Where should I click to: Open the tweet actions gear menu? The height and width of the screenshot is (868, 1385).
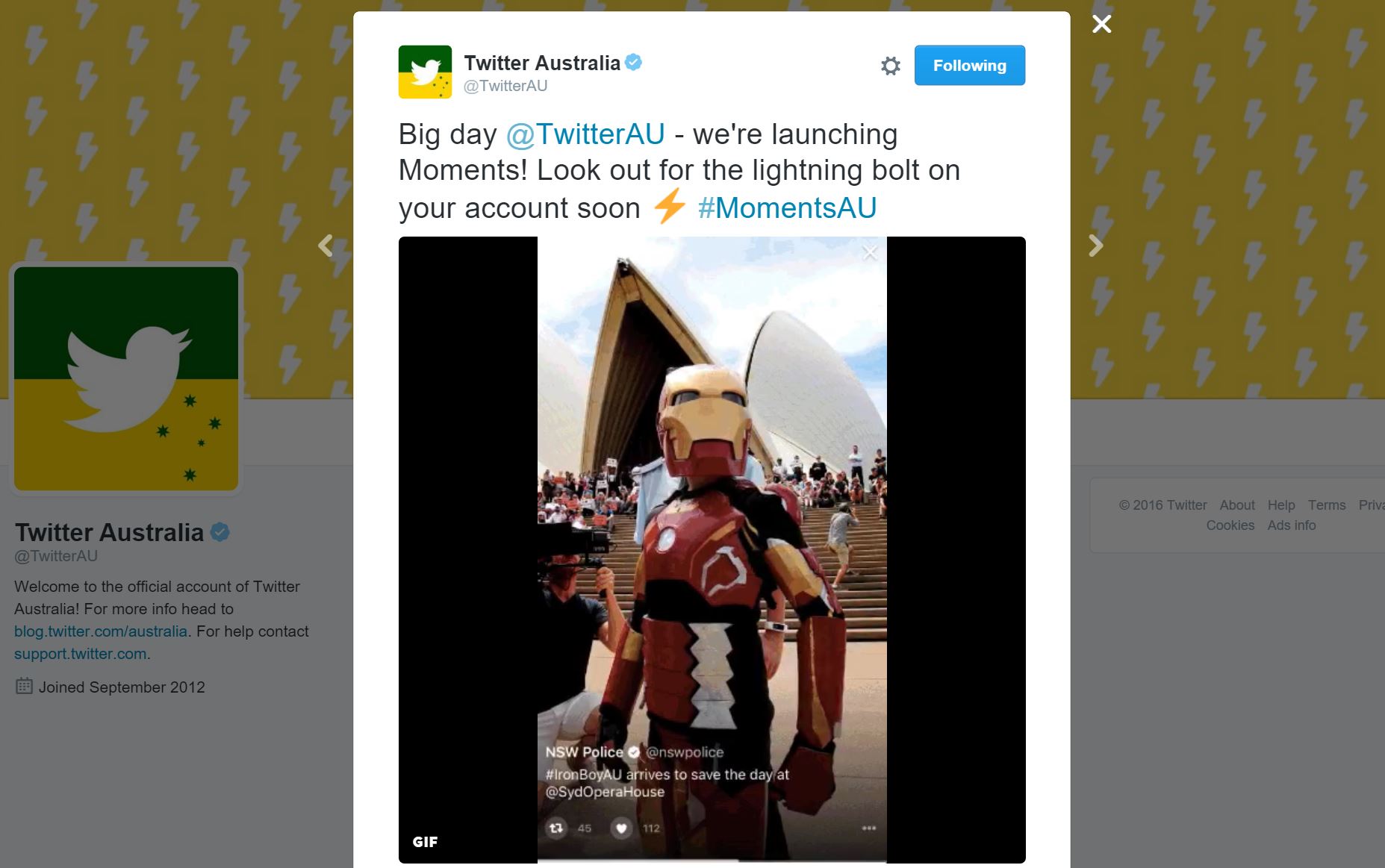(890, 66)
